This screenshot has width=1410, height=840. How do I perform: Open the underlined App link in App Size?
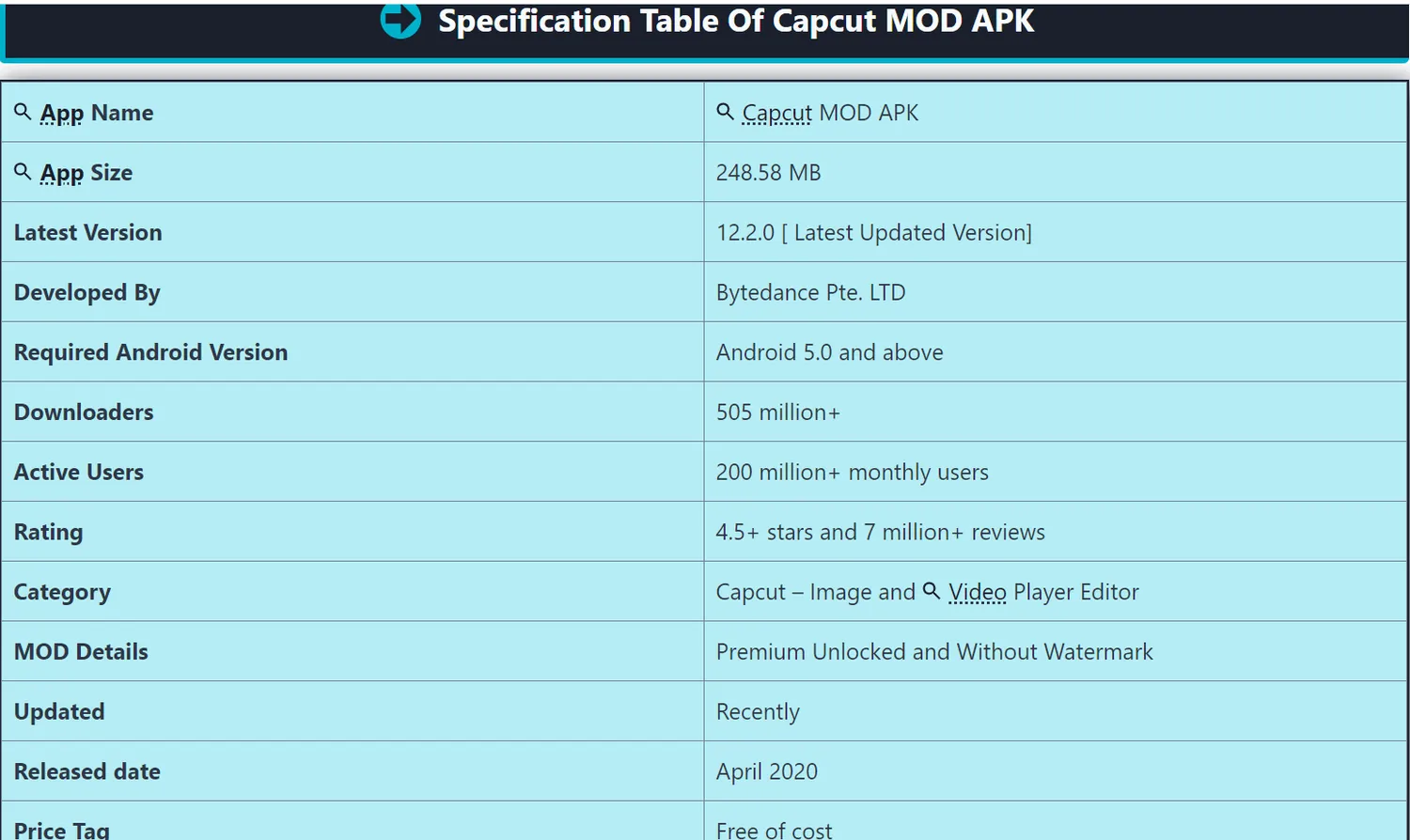pyautogui.click(x=62, y=174)
